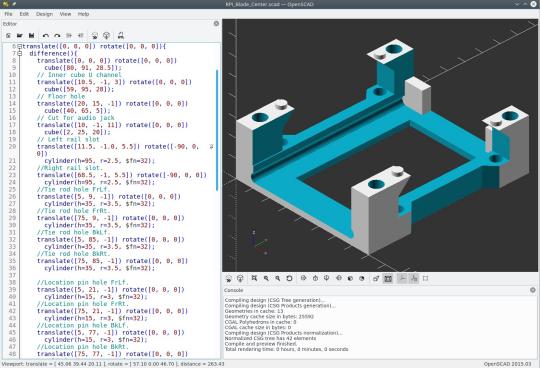Open the Design menu
540x368 pixels.
coord(44,14)
